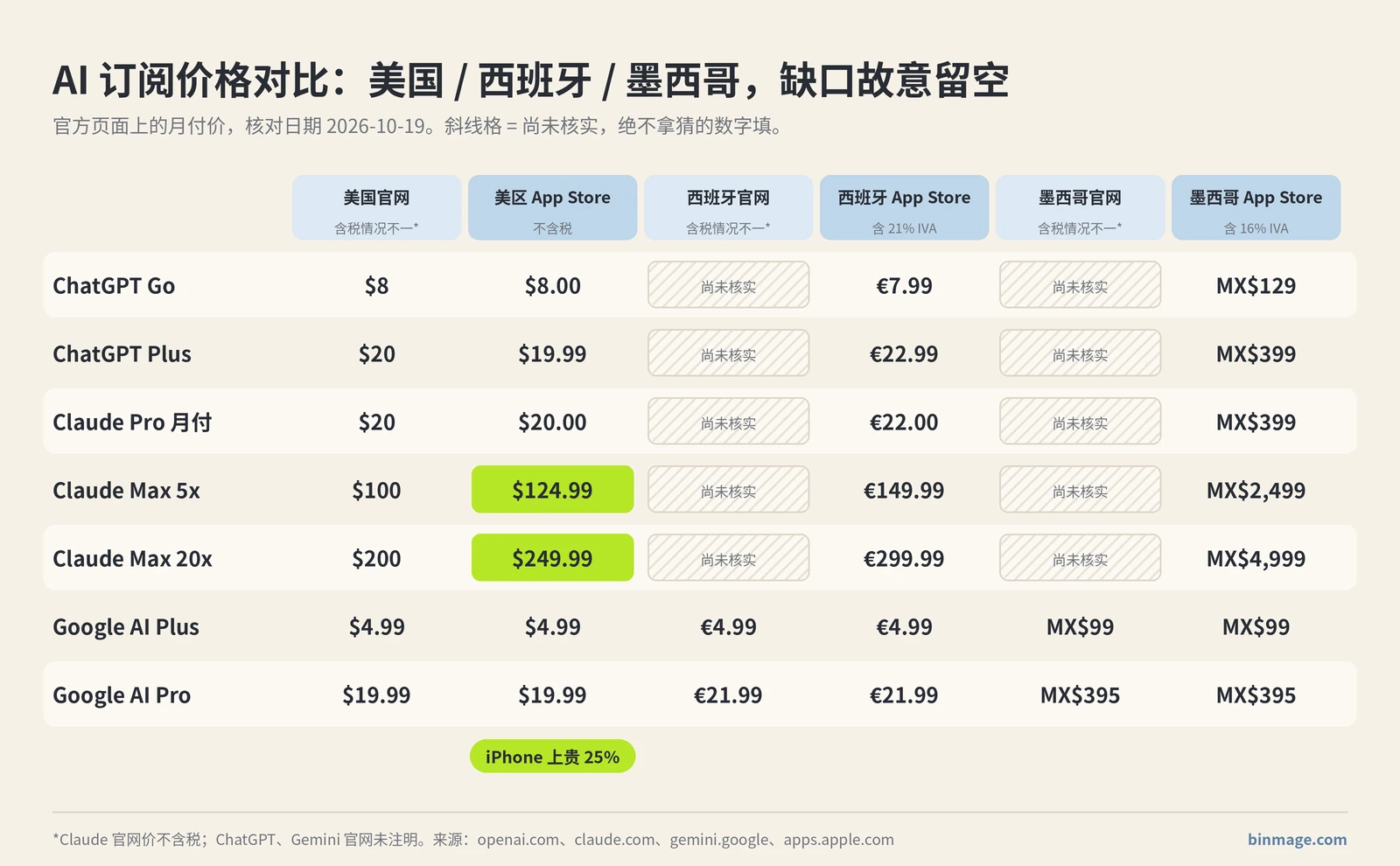The image size is (1400, 866).
Task: Select the "Claude Max 5x" row label
Action: click(x=126, y=491)
